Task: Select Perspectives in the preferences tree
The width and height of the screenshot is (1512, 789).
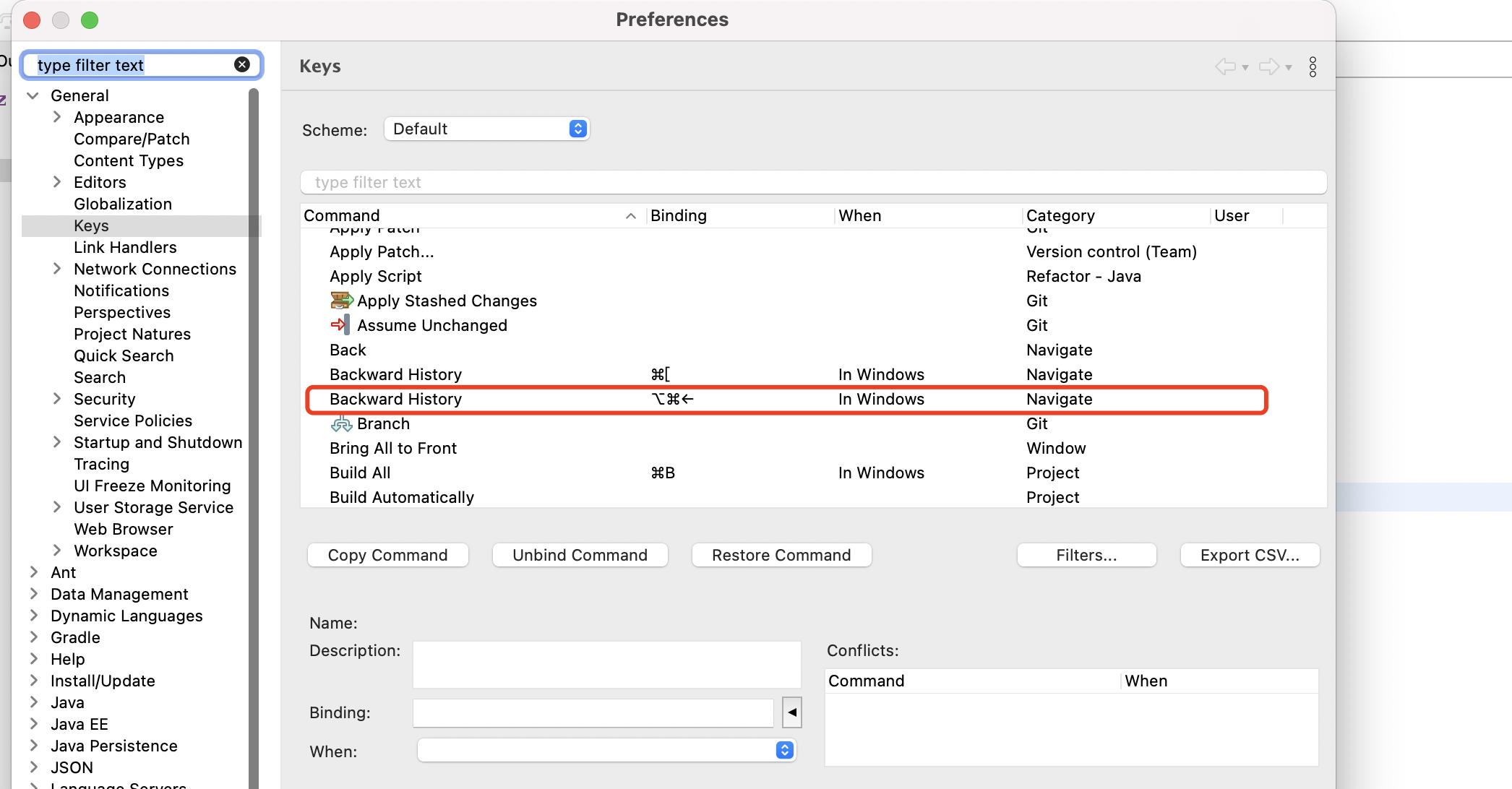Action: pyautogui.click(x=122, y=312)
